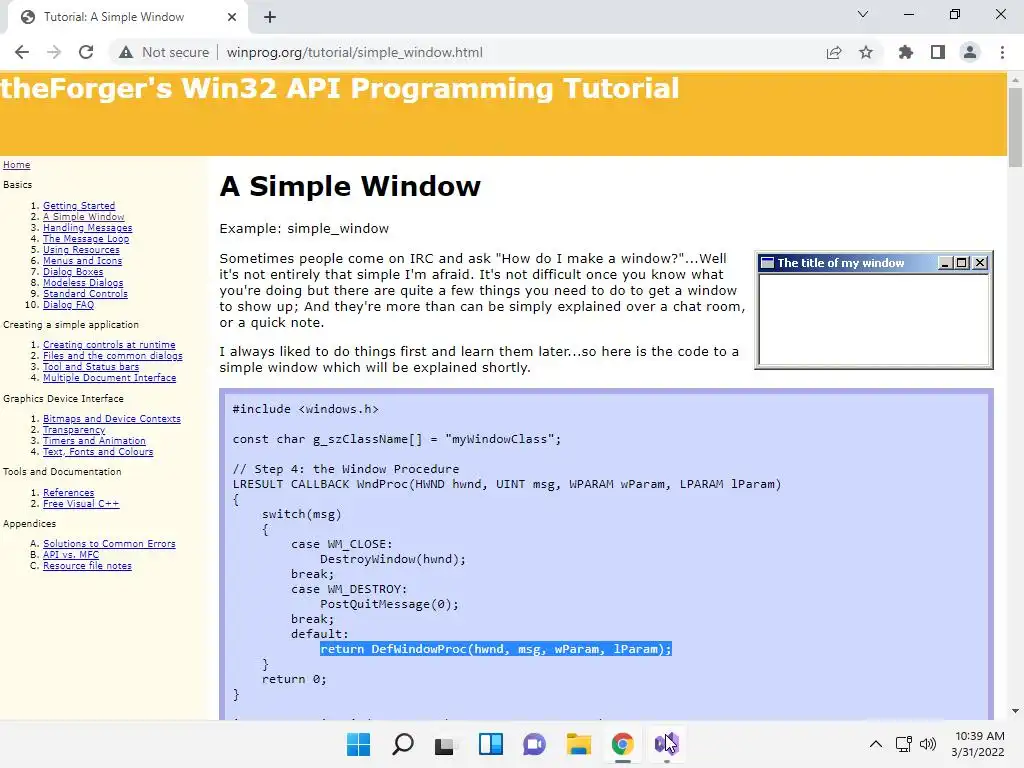Open Text, Fonts and Colours link
This screenshot has height=768, width=1024.
[98, 452]
